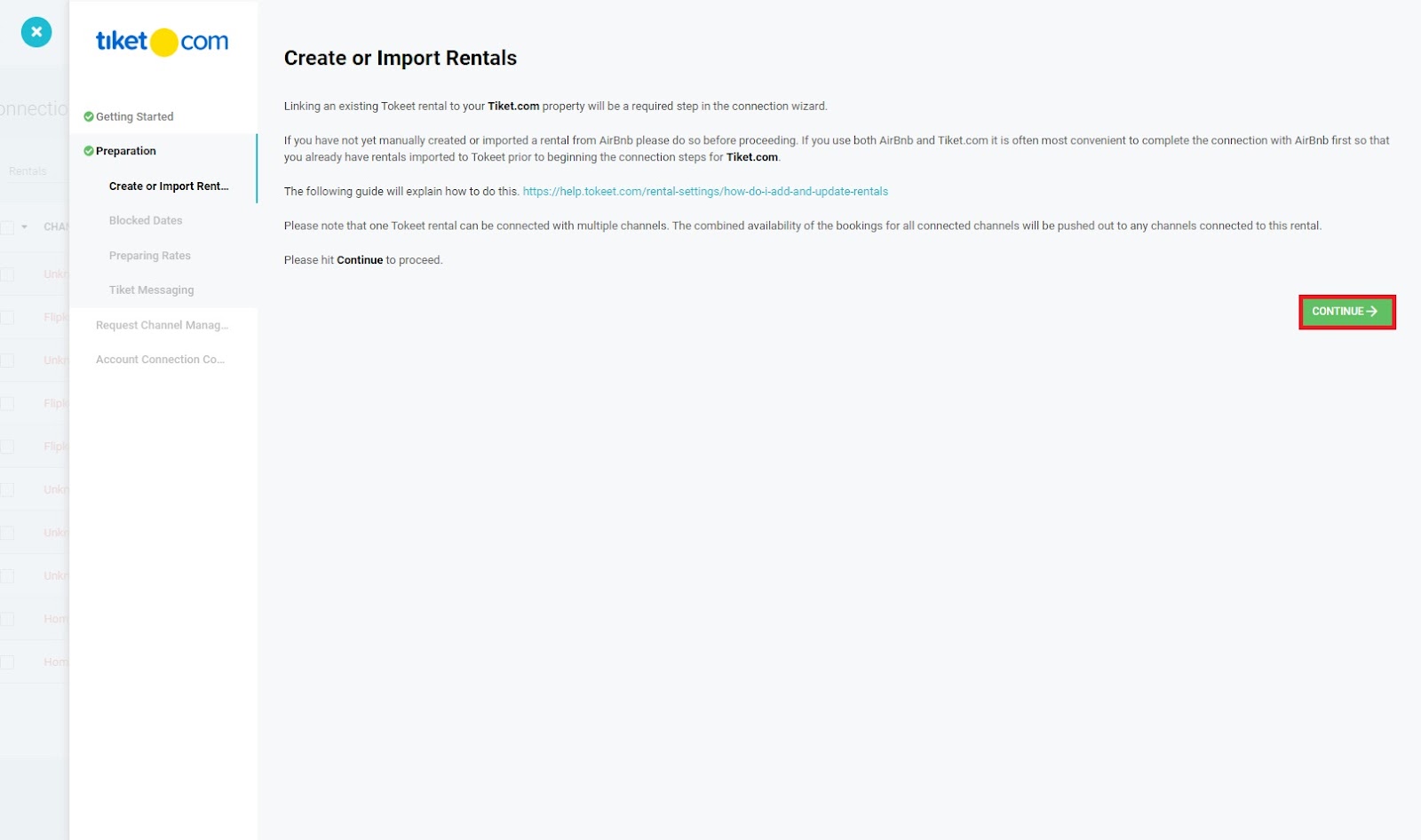
Task: Click the sentence starting 'Linking an existing Tokeet rental'
Action: tap(556, 107)
